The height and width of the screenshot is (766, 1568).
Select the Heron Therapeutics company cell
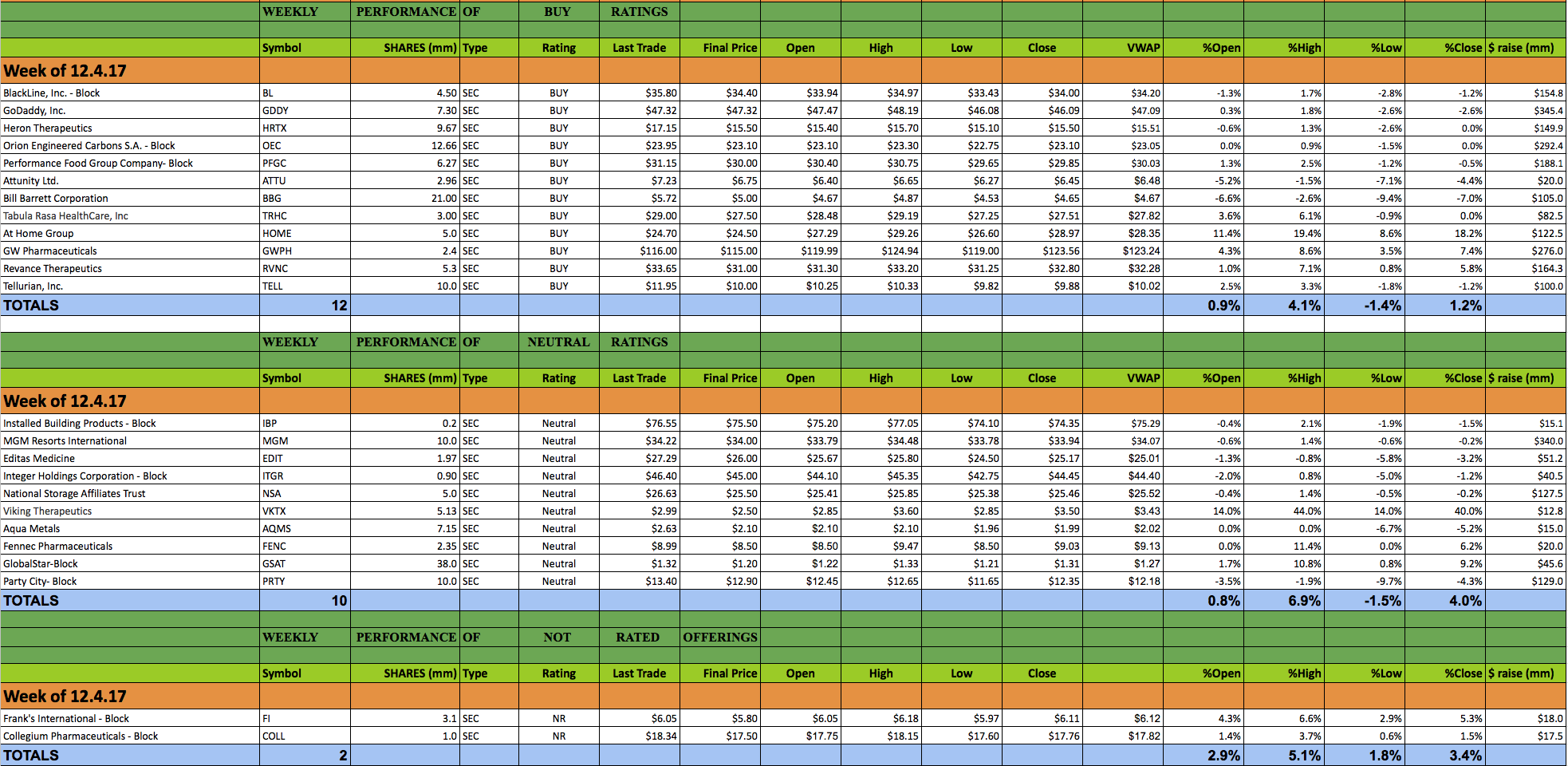click(130, 128)
